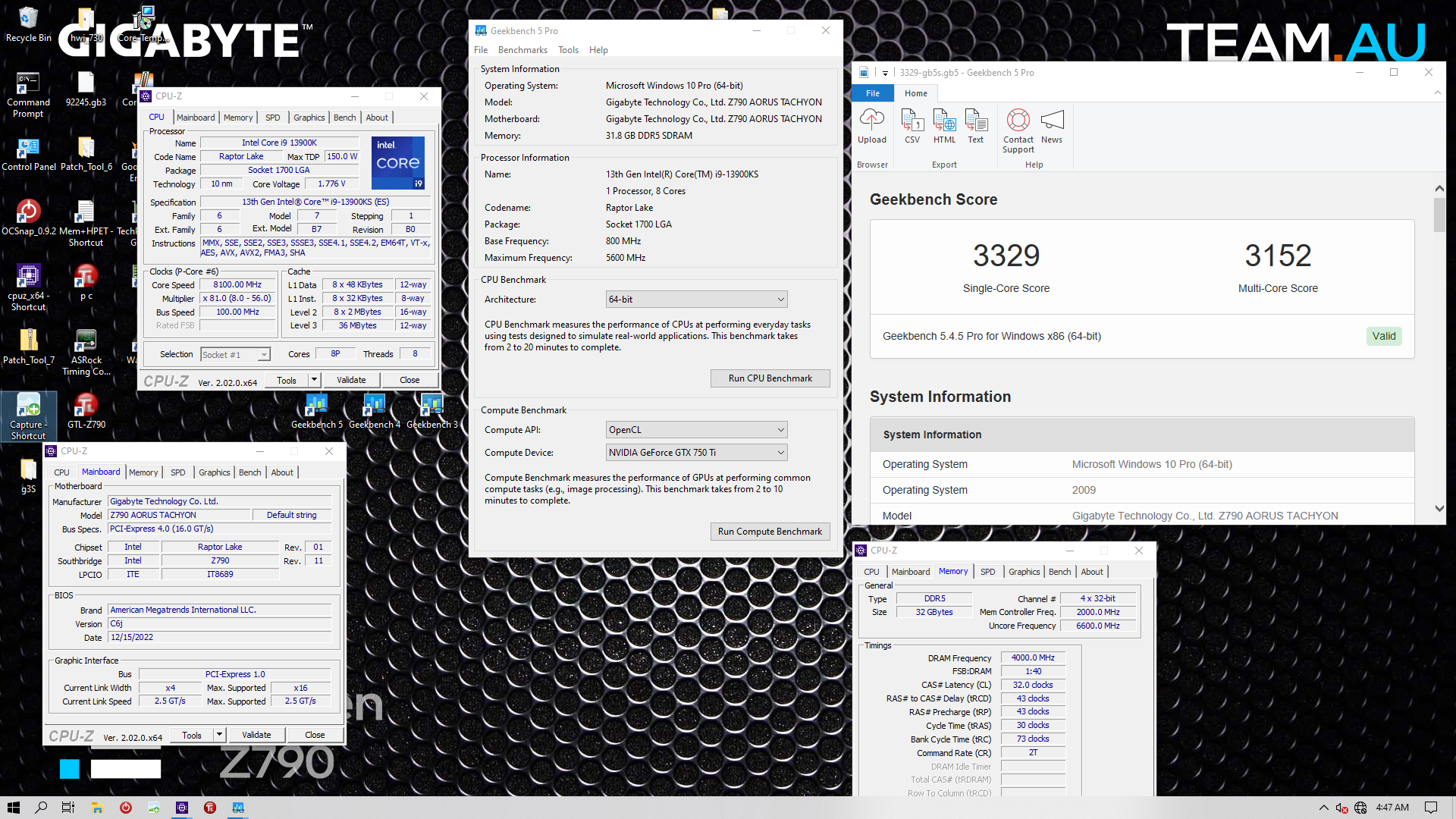Open the Contact Support icon
This screenshot has height=819, width=1456.
pyautogui.click(x=1018, y=130)
